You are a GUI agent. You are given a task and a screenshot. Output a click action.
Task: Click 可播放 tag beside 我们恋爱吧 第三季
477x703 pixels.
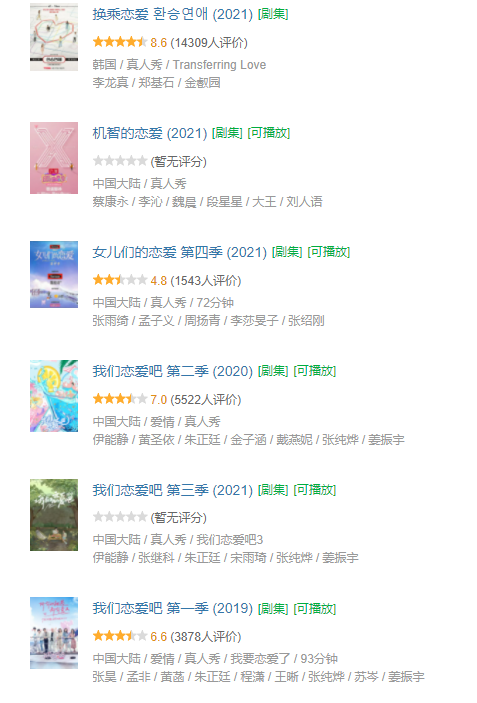click(x=315, y=490)
